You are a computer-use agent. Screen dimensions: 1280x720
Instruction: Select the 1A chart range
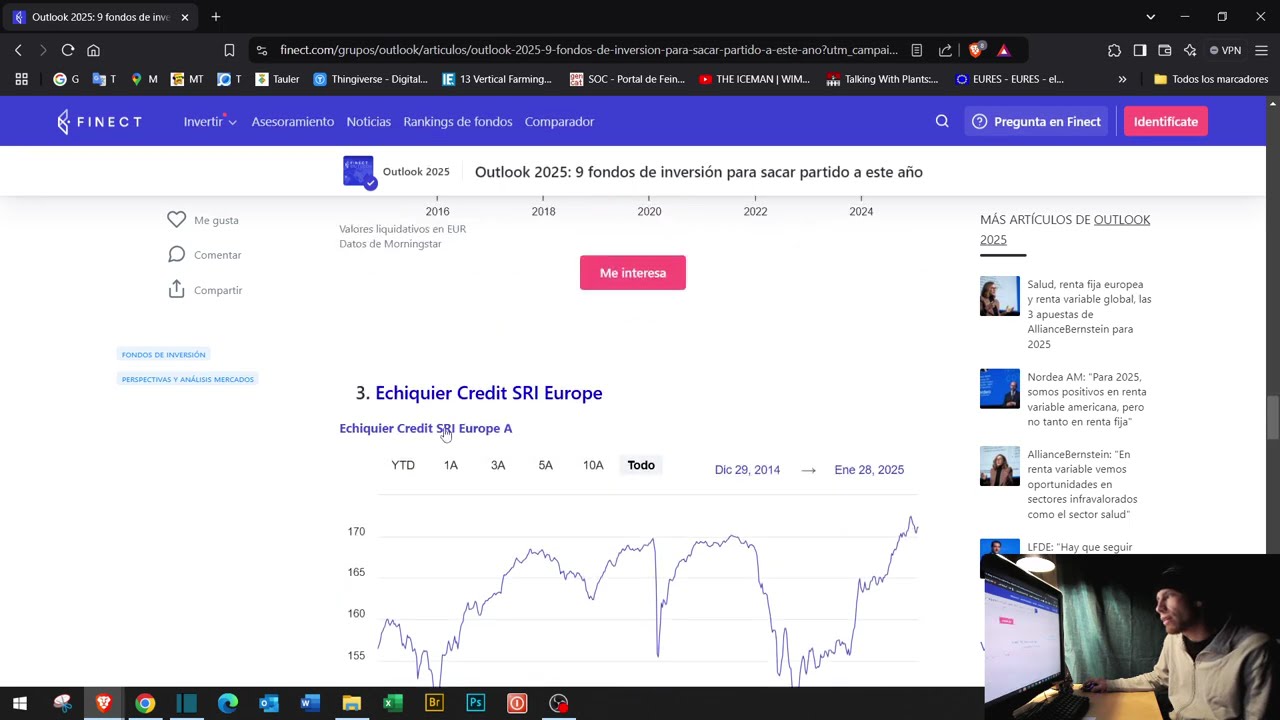point(451,465)
